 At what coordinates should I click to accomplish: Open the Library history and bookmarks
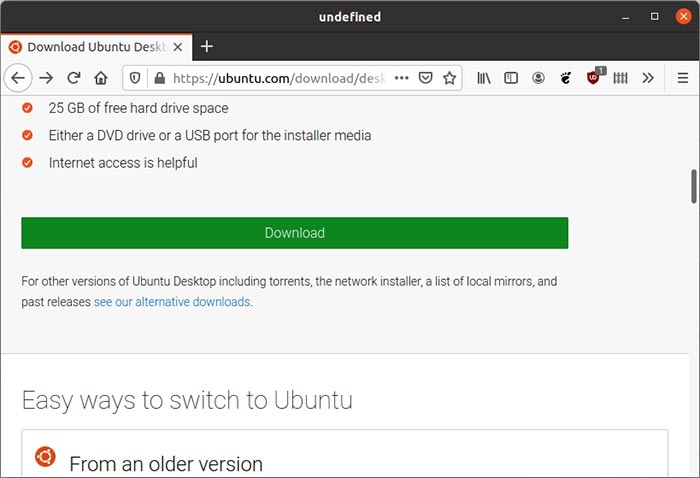(x=483, y=78)
